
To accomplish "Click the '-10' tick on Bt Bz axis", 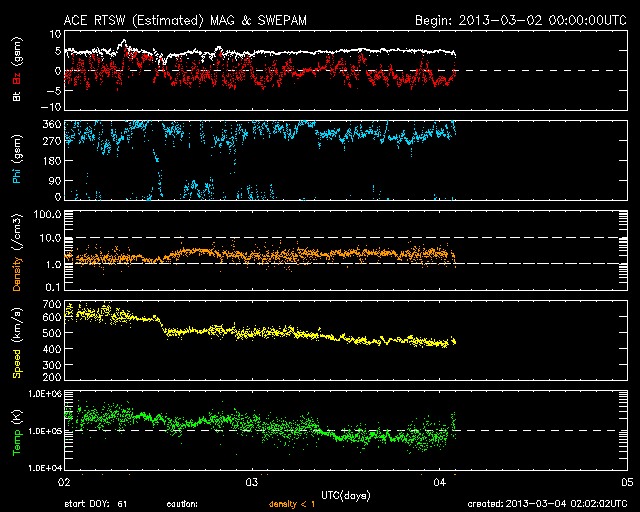I will tap(51, 107).
